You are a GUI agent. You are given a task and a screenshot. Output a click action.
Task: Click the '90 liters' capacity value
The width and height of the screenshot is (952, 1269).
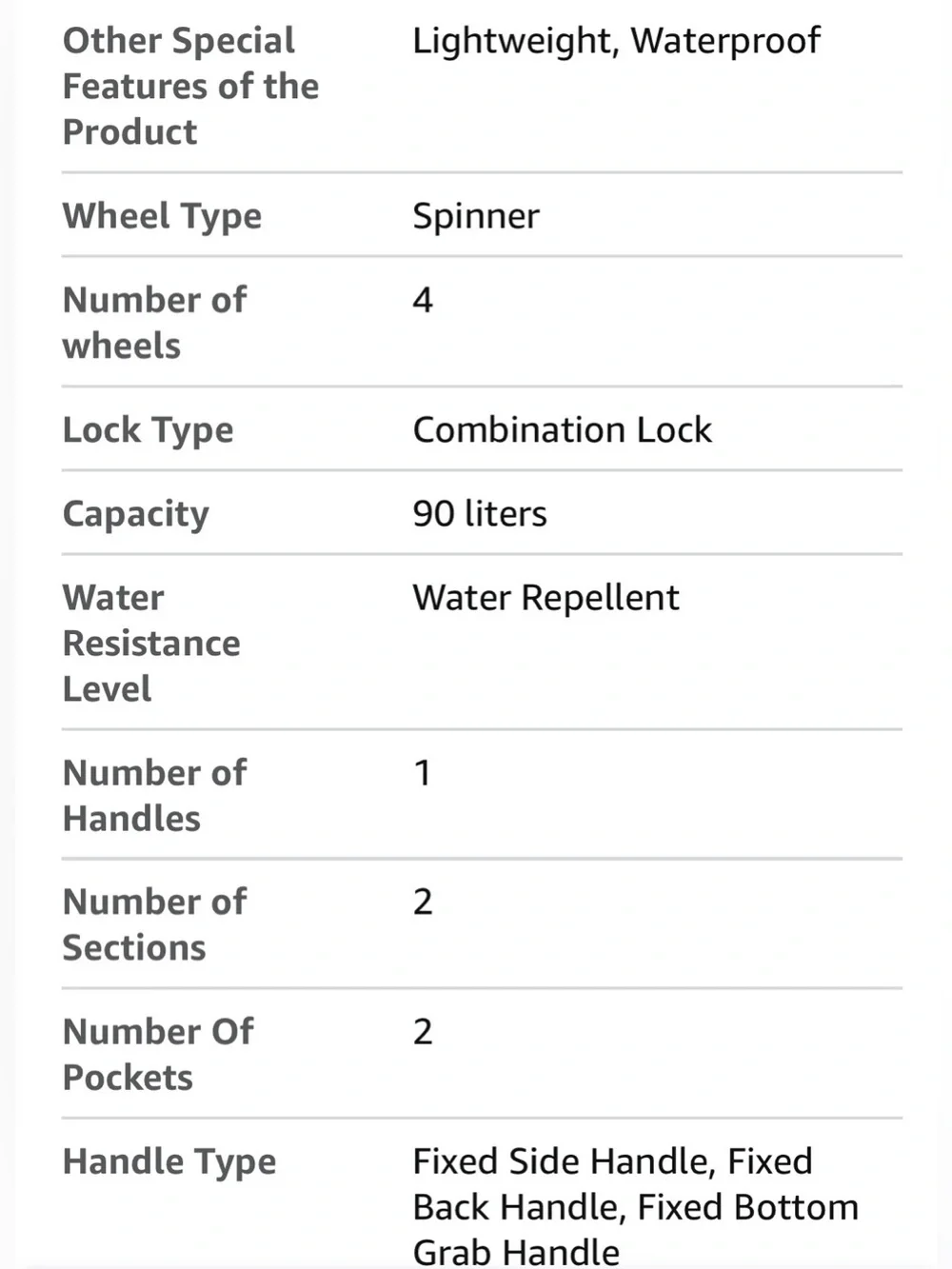tap(480, 513)
